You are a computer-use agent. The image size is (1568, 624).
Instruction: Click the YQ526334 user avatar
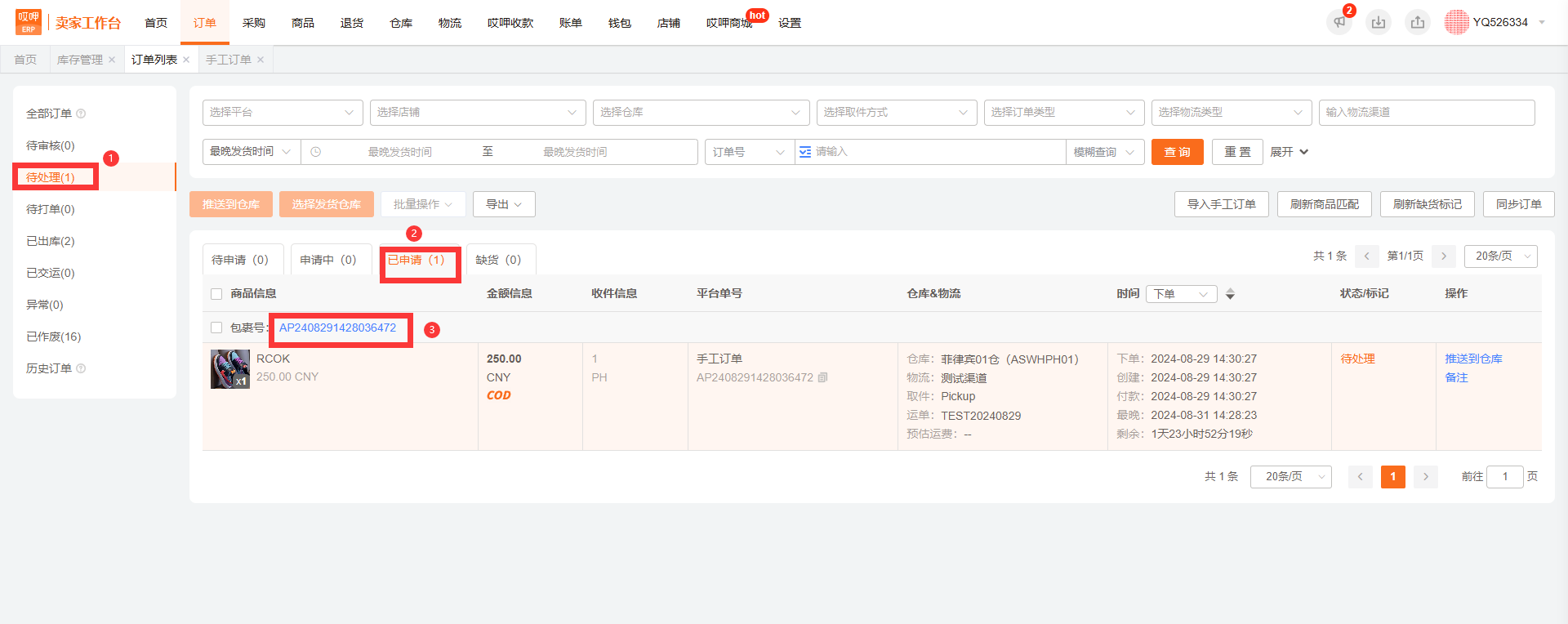click(x=1457, y=22)
